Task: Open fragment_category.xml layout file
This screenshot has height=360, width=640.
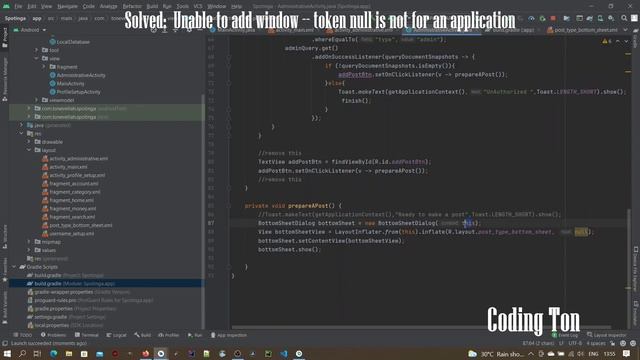Action: (71, 192)
